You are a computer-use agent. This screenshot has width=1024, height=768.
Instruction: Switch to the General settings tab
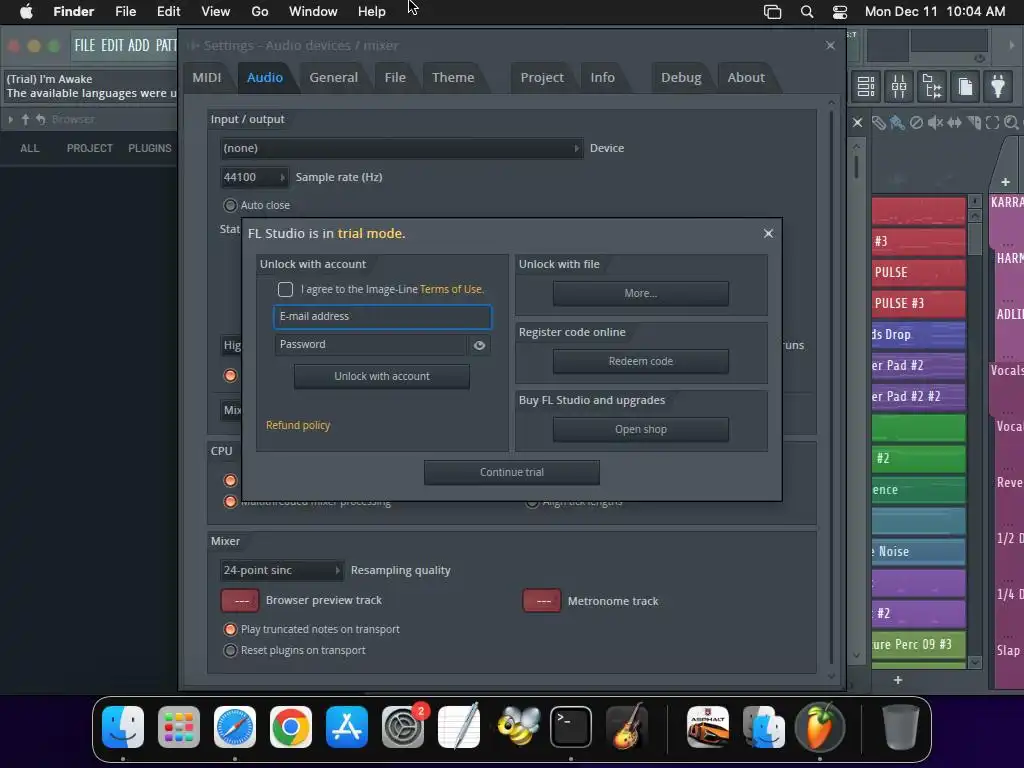[x=333, y=77]
